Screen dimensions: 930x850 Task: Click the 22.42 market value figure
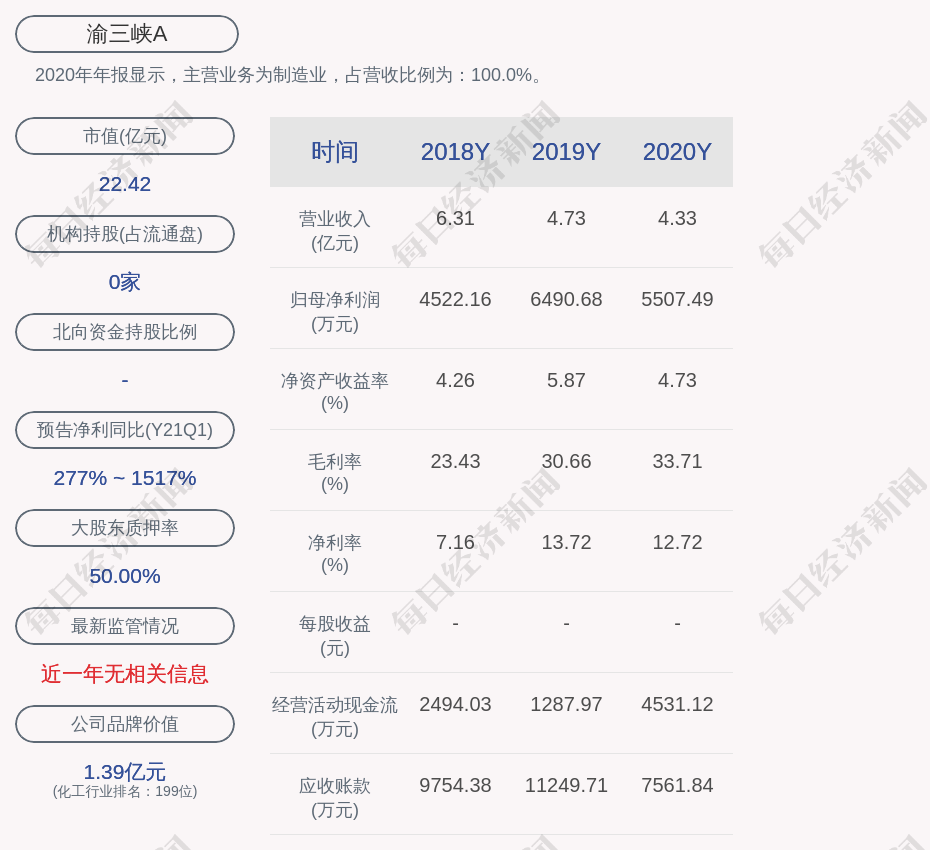pos(125,184)
